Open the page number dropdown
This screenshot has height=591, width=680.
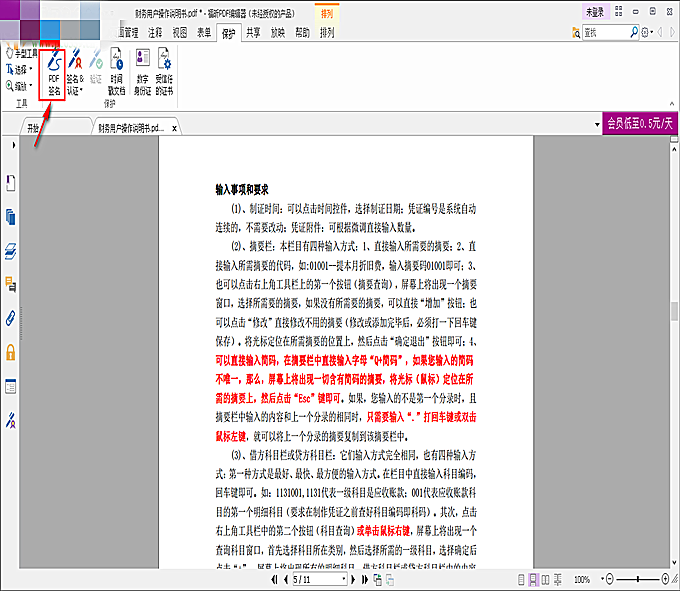click(x=345, y=579)
